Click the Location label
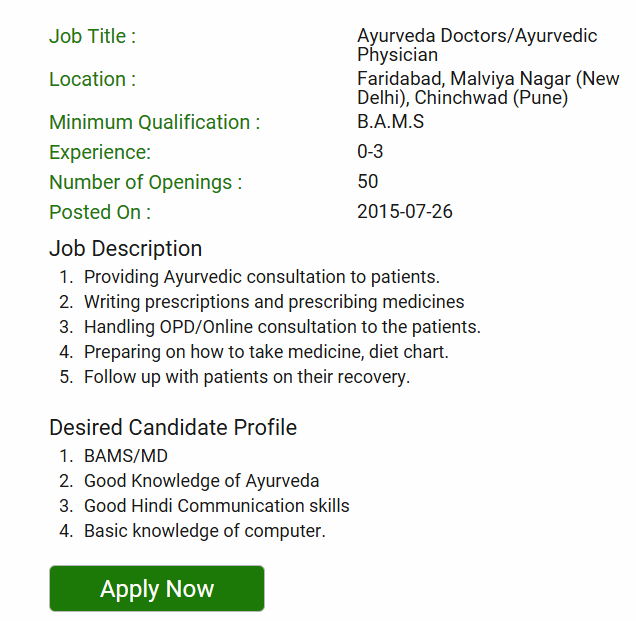Image resolution: width=636 pixels, height=621 pixels. 92,79
